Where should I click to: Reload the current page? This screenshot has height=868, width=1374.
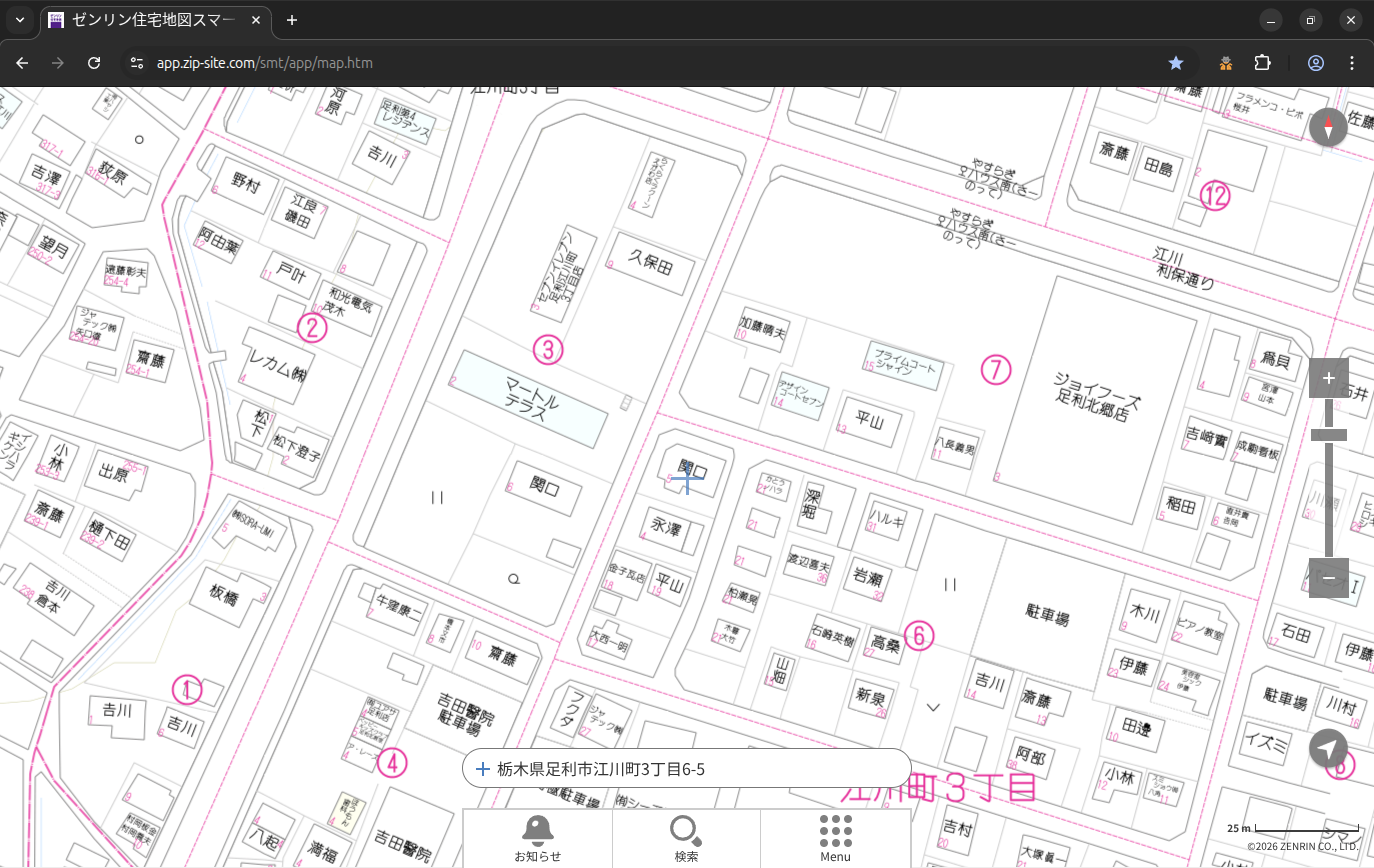(x=94, y=63)
